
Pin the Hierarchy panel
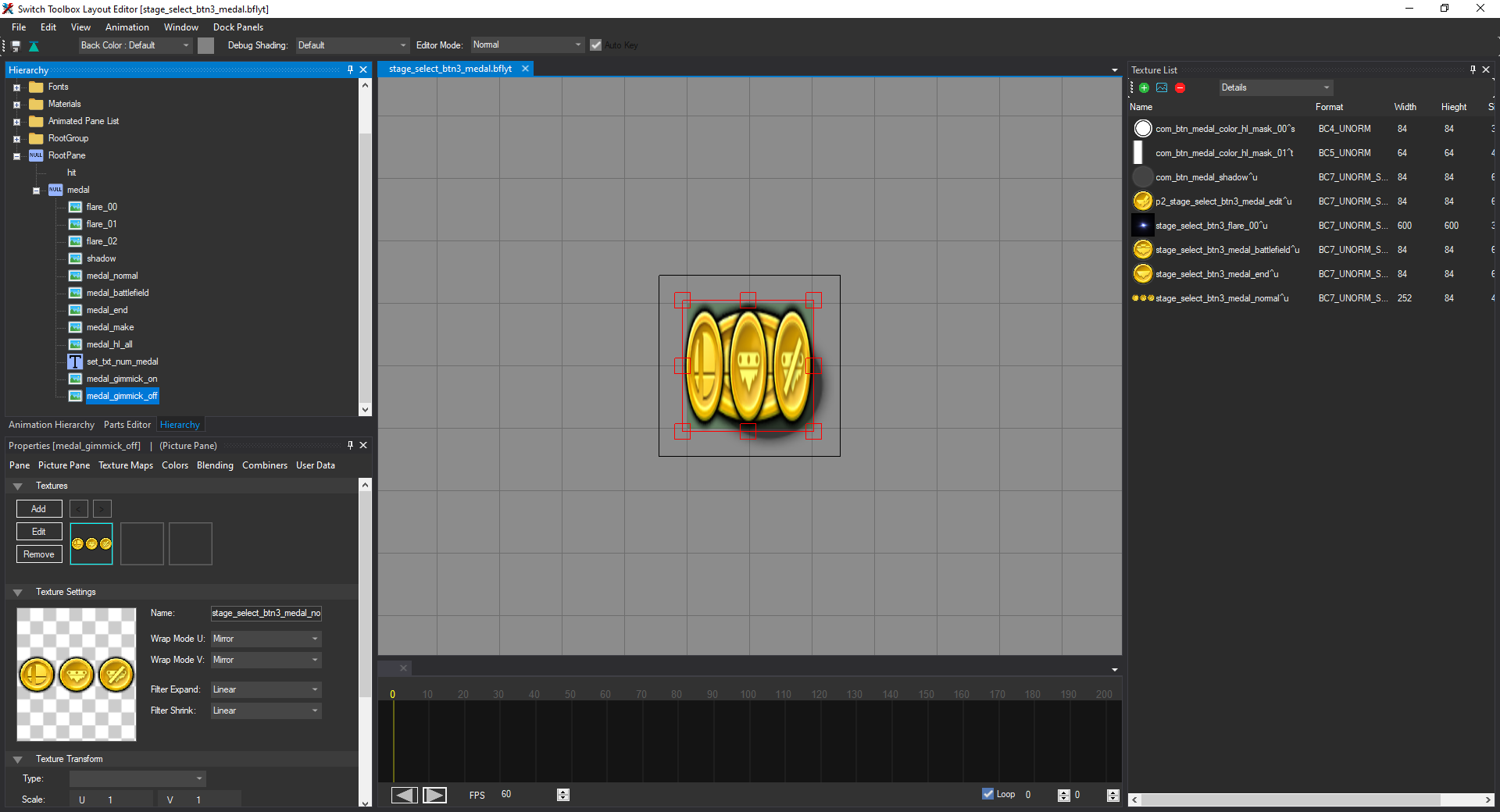coord(350,70)
